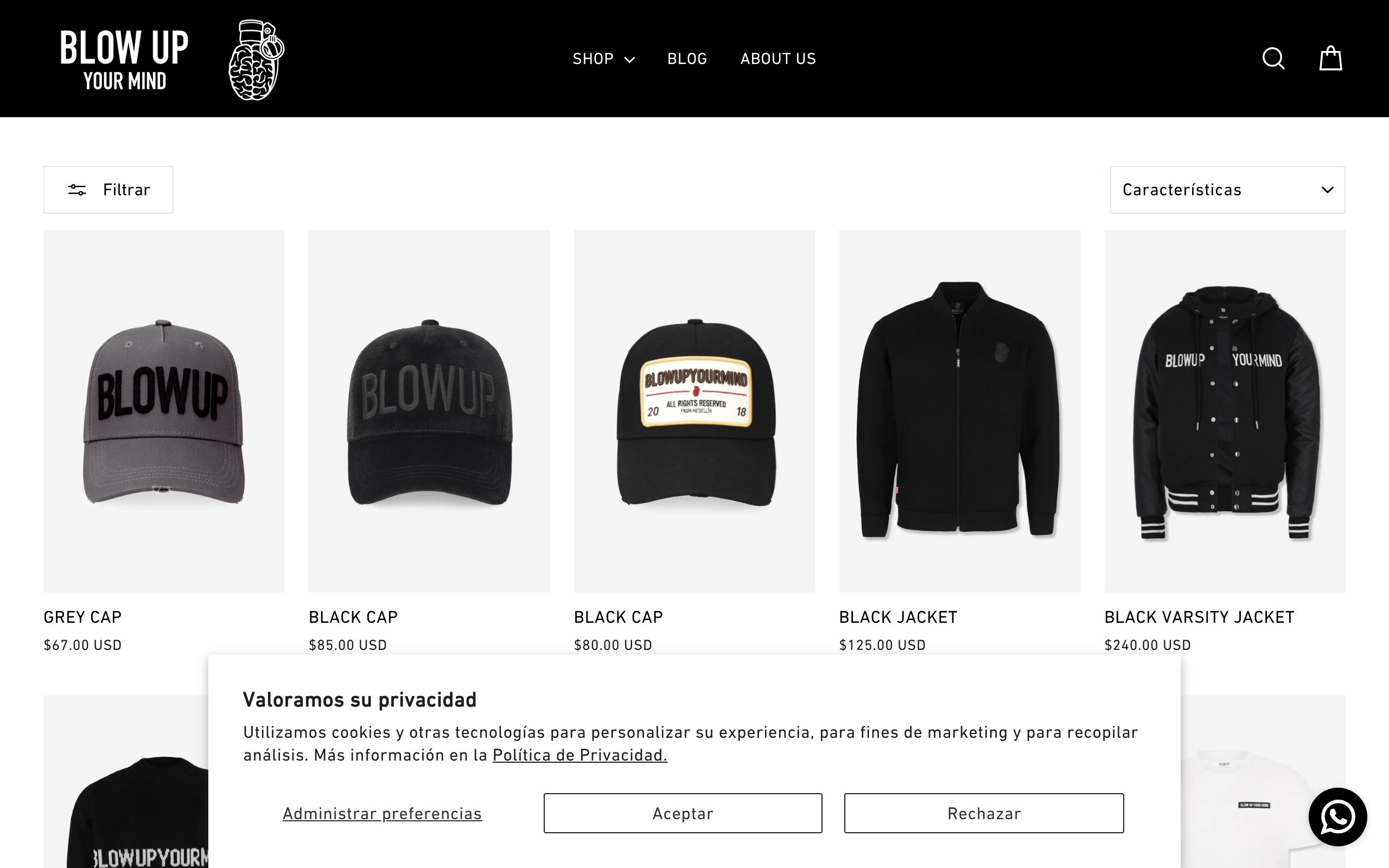Viewport: 1389px width, 868px height.
Task: Click the Filtrar button
Action: [109, 190]
